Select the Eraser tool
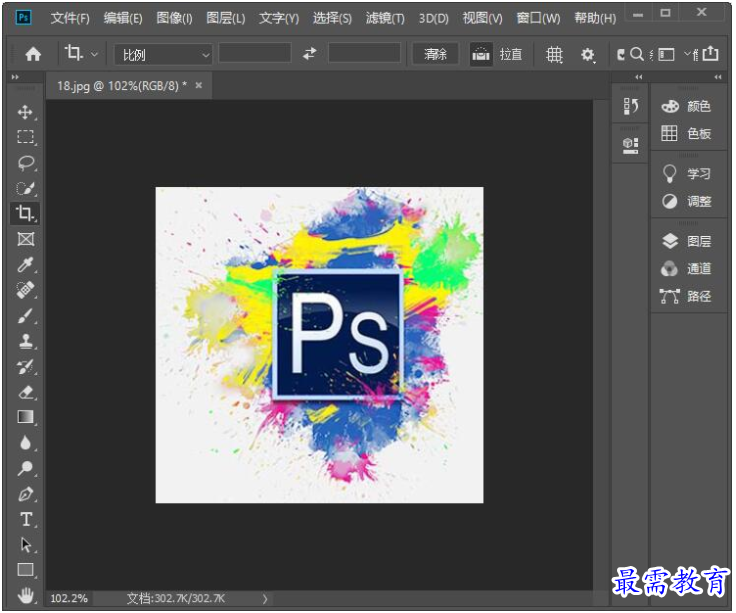The height and width of the screenshot is (613, 736). click(x=25, y=392)
